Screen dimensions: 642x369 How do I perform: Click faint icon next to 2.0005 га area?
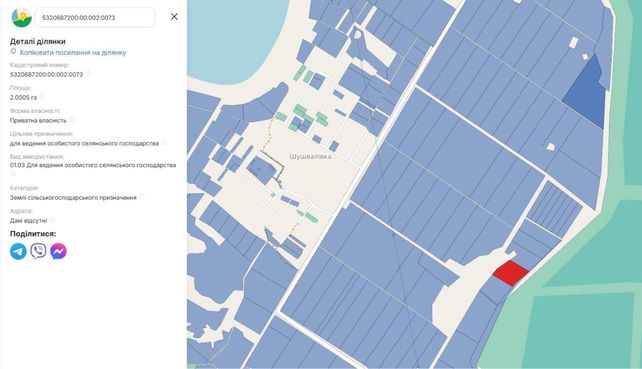[x=42, y=97]
